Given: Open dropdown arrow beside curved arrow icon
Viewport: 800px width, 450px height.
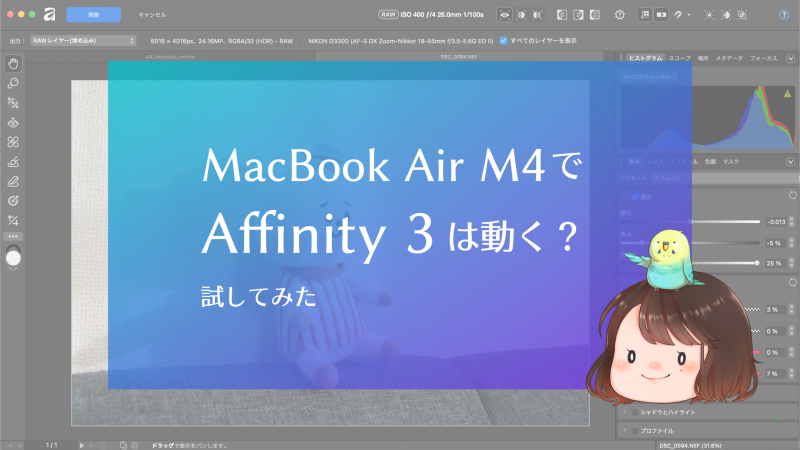Looking at the screenshot, I should click(689, 15).
